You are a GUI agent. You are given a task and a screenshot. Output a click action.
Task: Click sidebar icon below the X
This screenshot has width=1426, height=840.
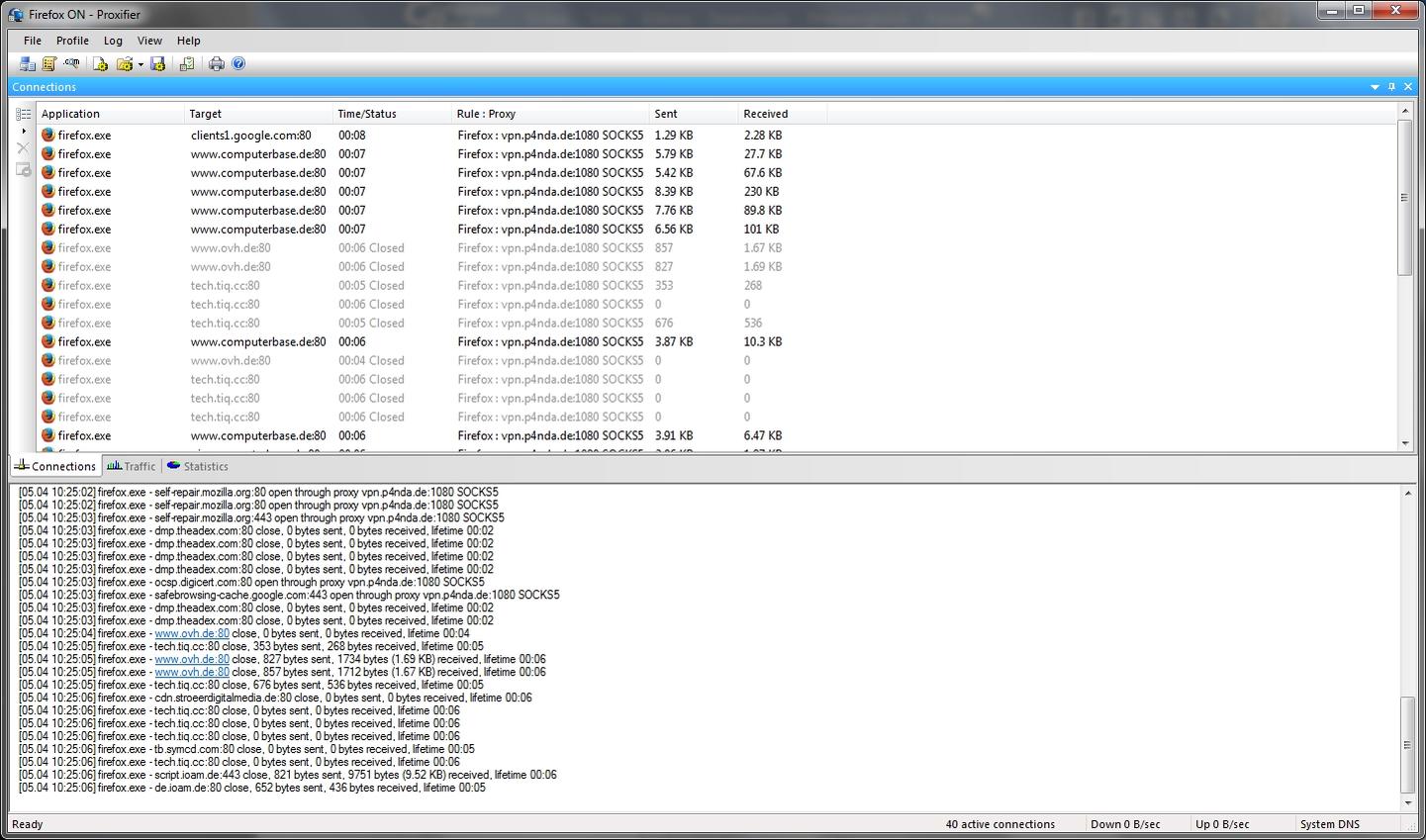pos(24,169)
